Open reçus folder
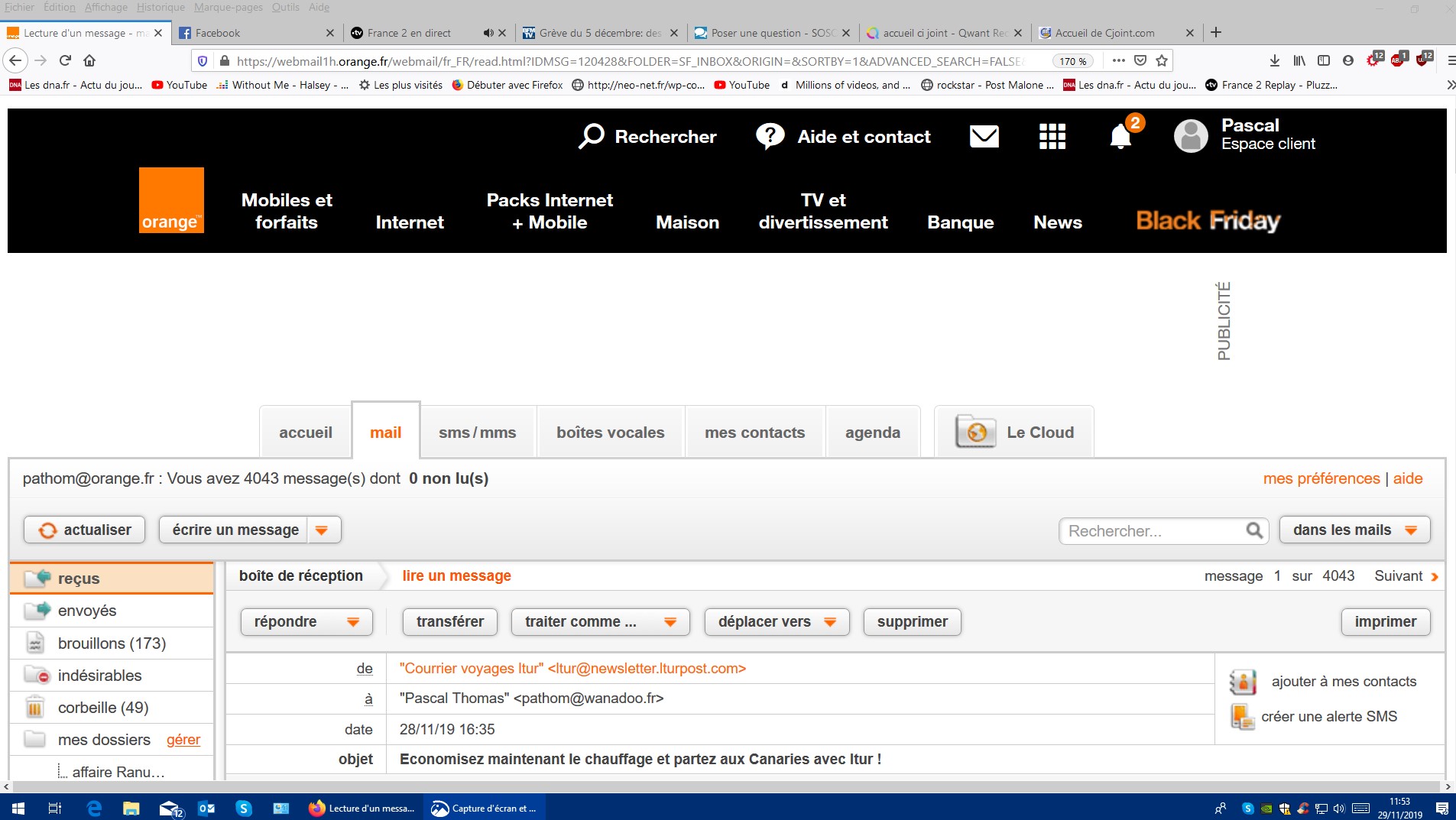1456x820 pixels. (x=112, y=579)
